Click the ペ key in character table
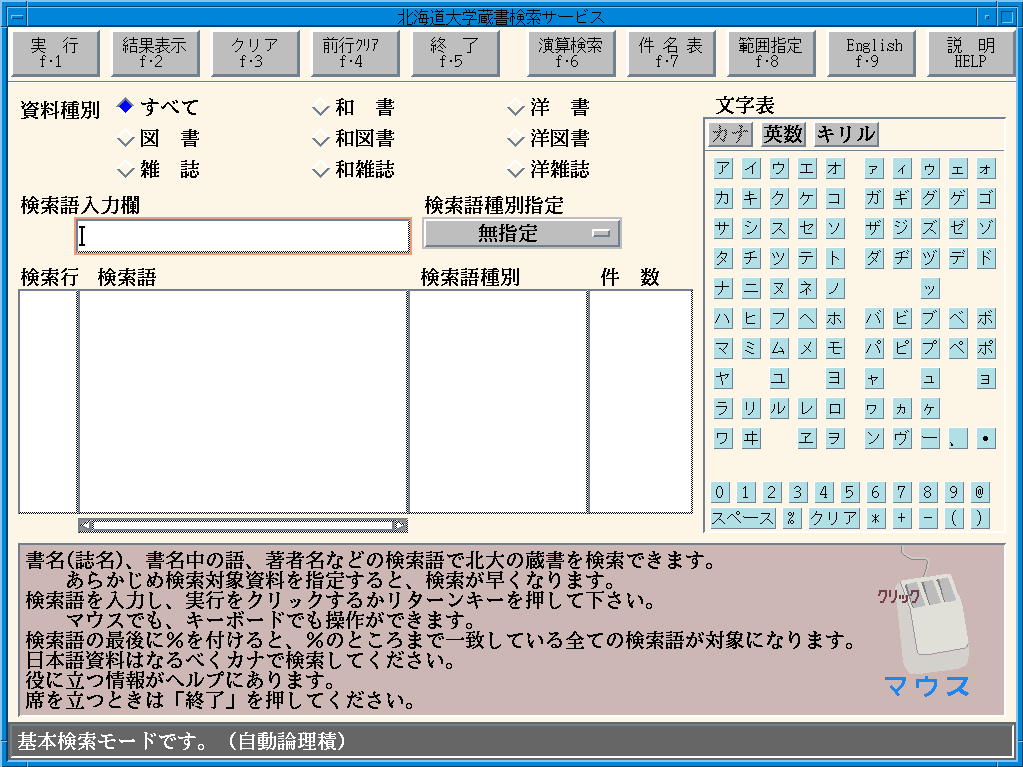This screenshot has width=1023, height=767. (x=958, y=348)
